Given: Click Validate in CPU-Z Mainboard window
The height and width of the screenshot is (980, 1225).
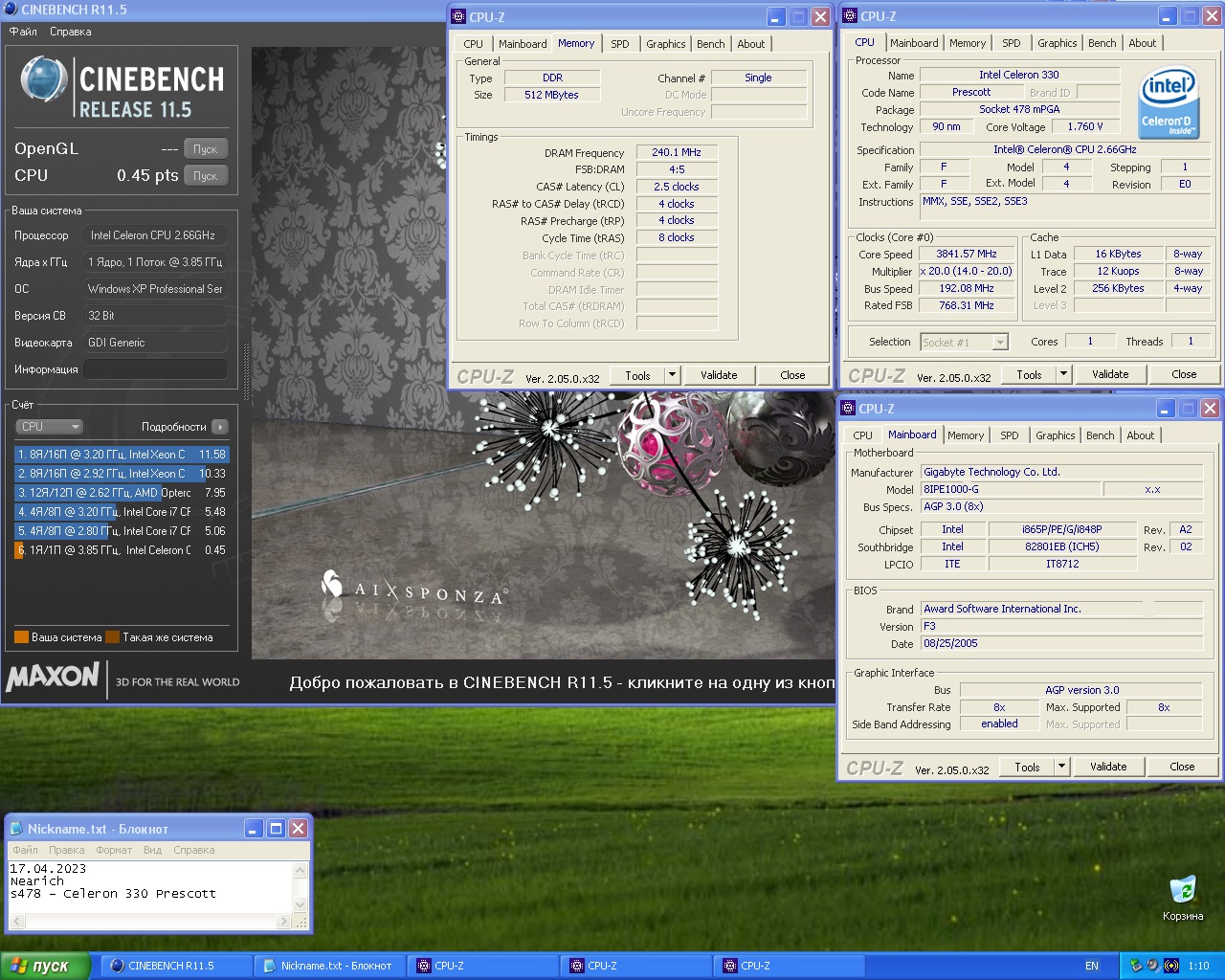Looking at the screenshot, I should 1108,767.
